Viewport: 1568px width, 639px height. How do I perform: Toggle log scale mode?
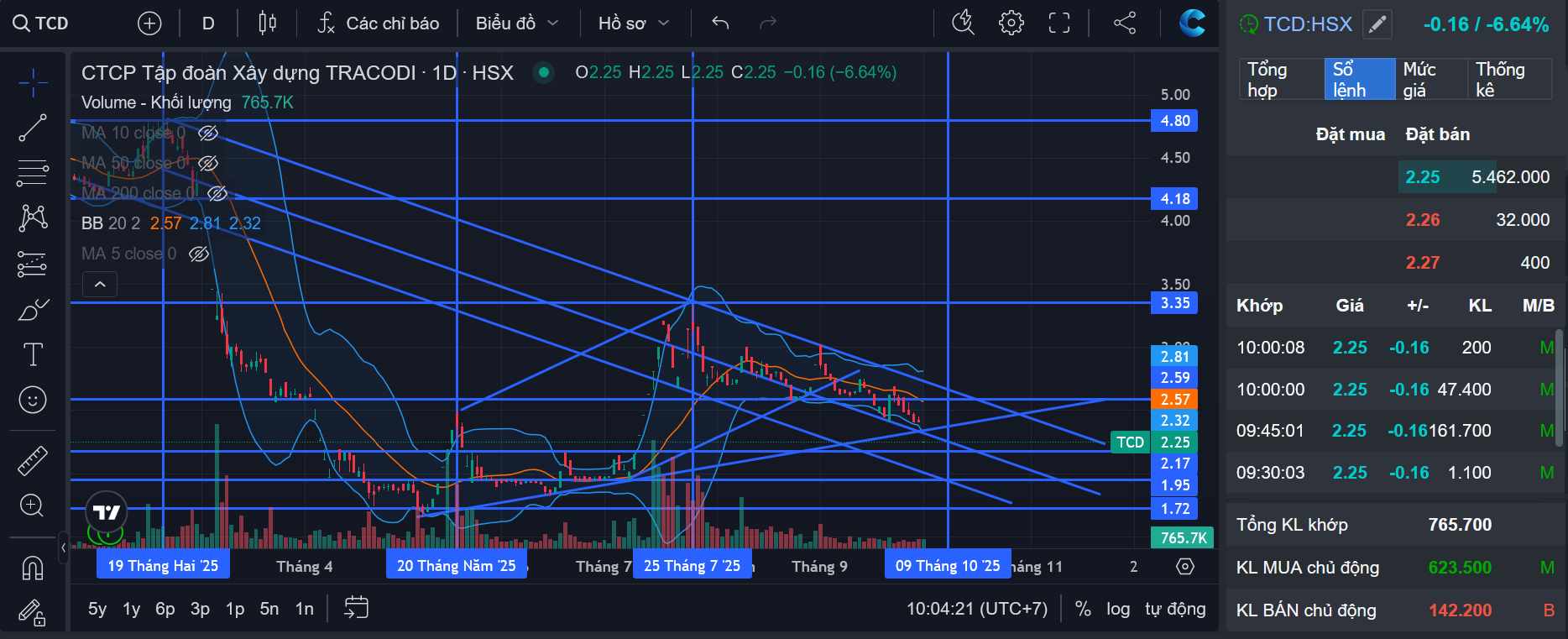(1118, 609)
